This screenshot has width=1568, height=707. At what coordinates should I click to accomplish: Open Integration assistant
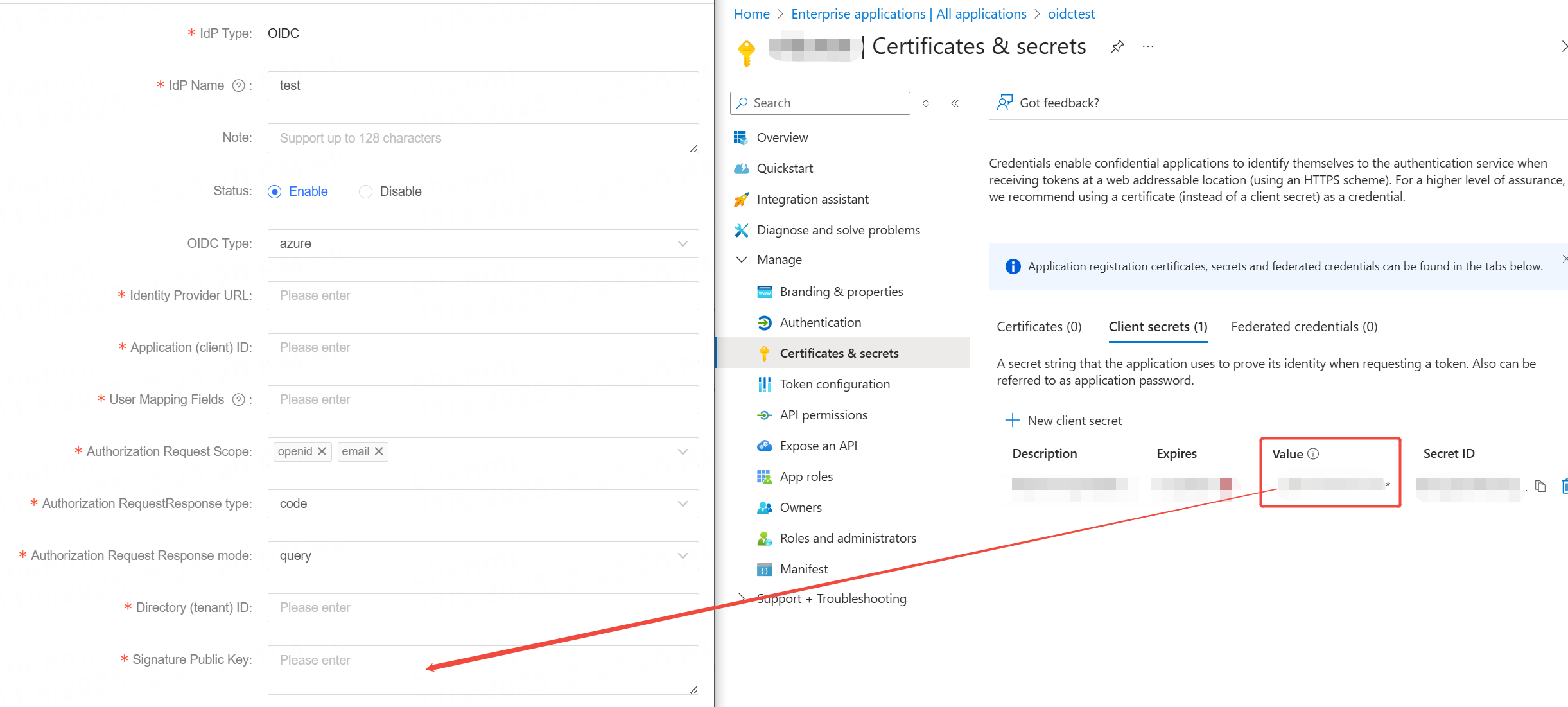tap(813, 199)
